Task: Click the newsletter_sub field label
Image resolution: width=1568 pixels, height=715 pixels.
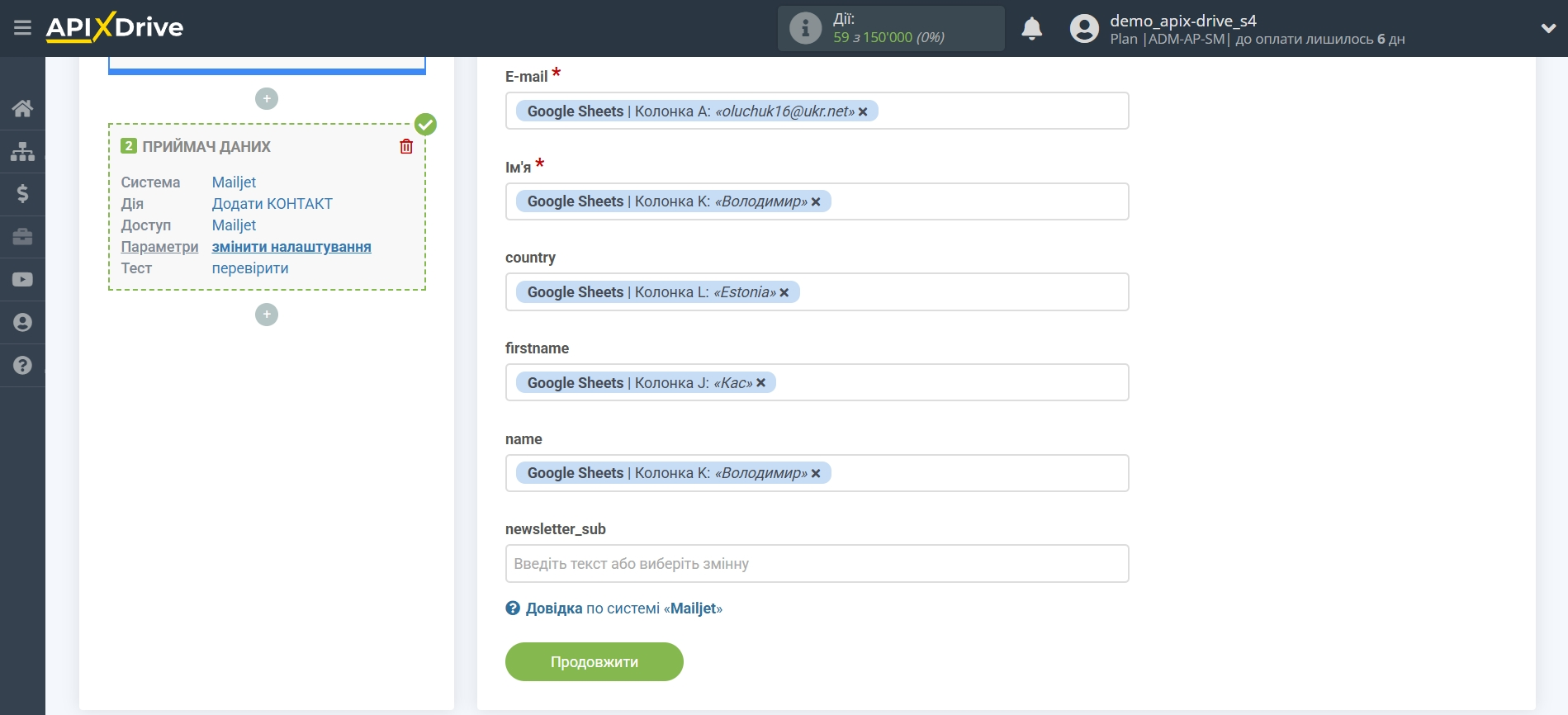Action: (x=556, y=529)
